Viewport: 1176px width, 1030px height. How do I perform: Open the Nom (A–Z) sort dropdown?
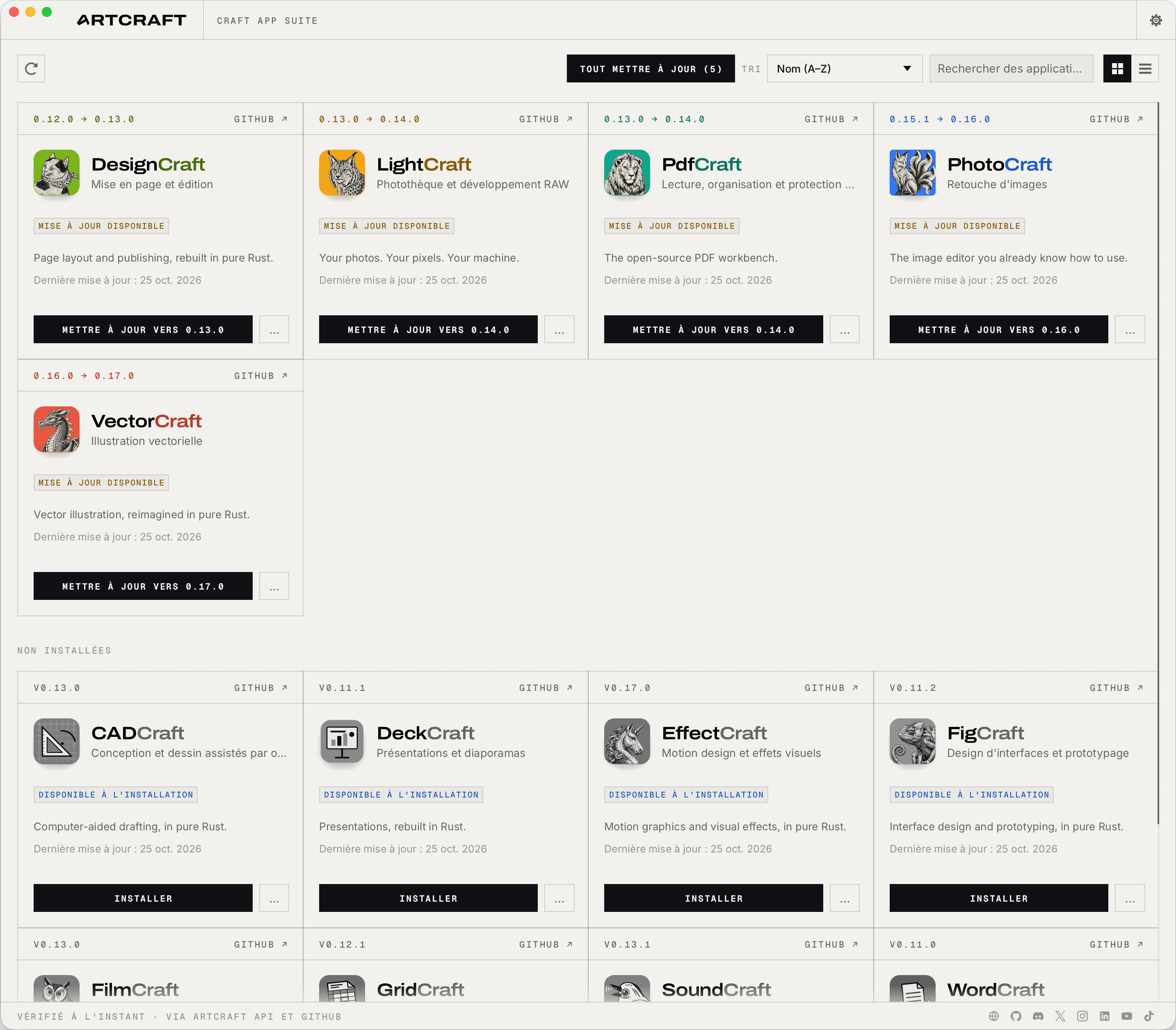(844, 68)
